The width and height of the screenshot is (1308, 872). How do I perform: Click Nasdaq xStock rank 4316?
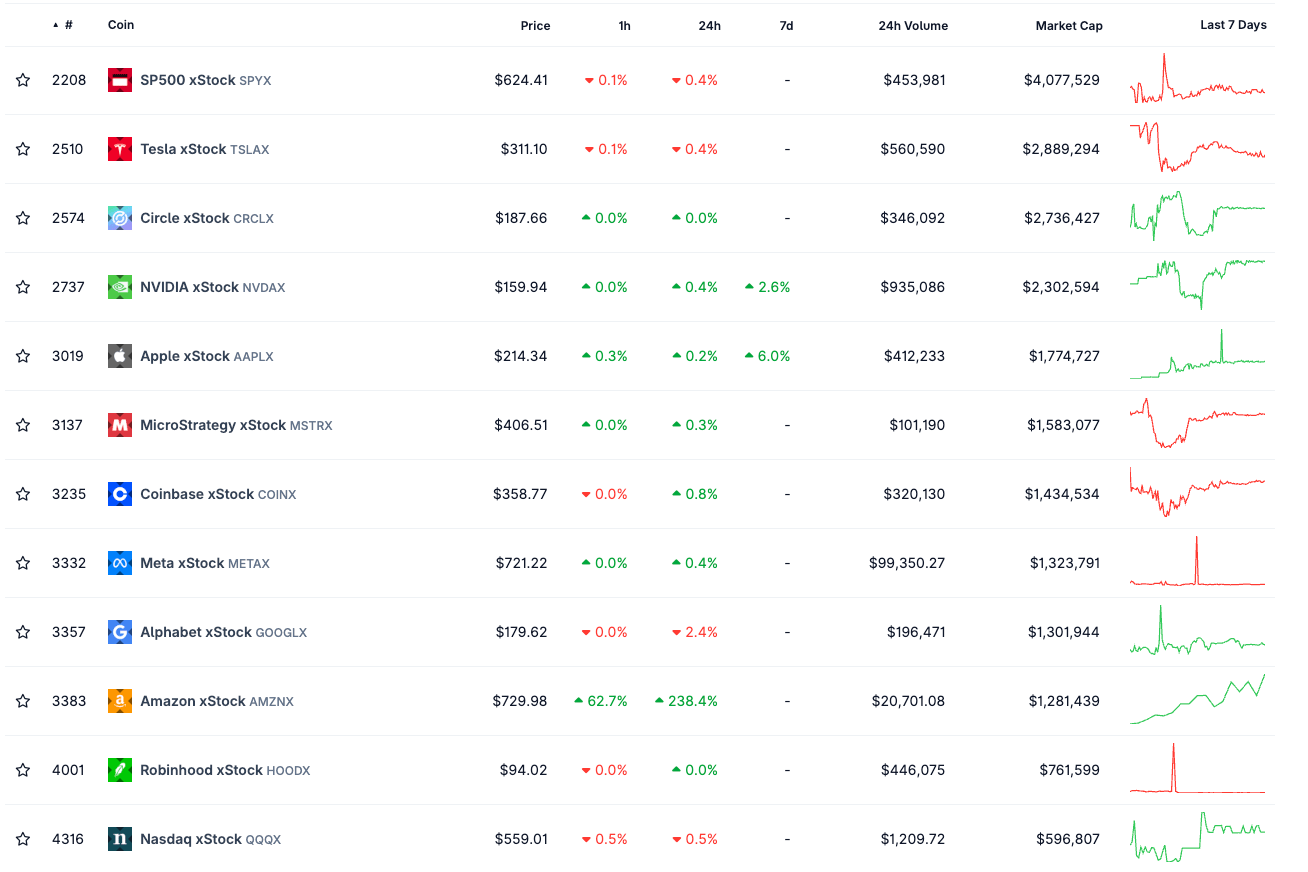(68, 839)
